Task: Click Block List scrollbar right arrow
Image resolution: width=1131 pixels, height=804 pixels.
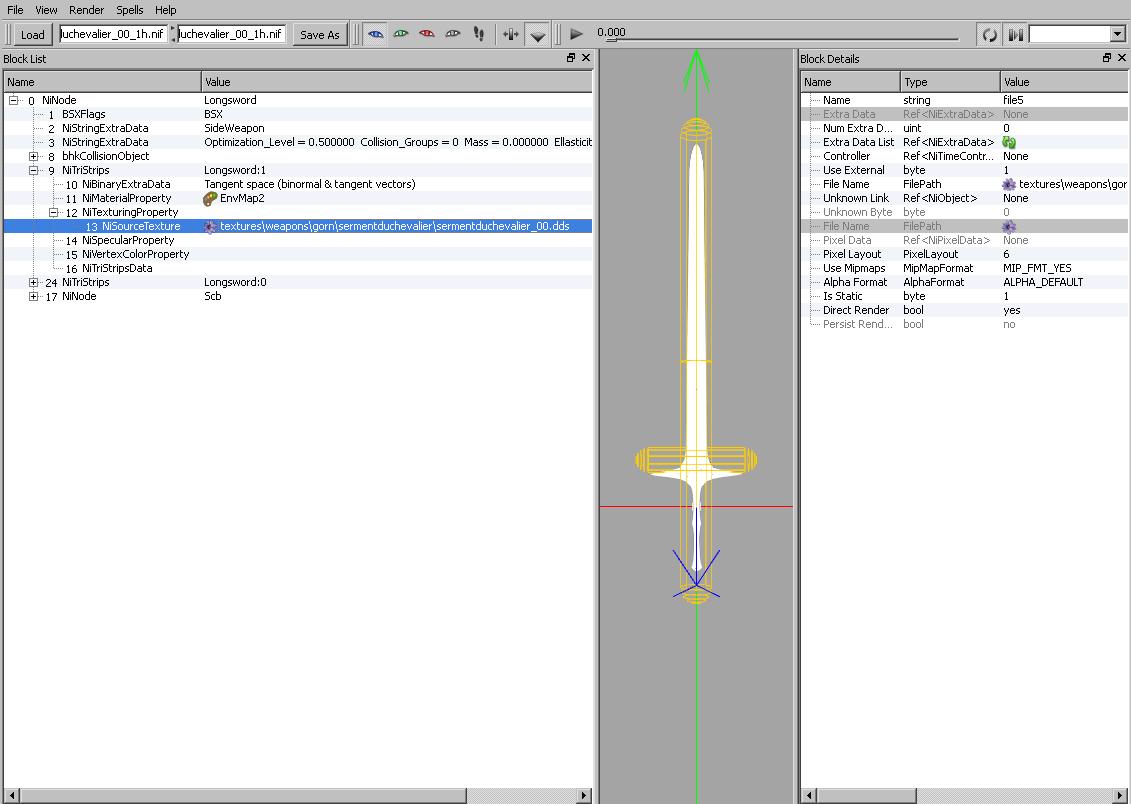Action: coord(584,795)
